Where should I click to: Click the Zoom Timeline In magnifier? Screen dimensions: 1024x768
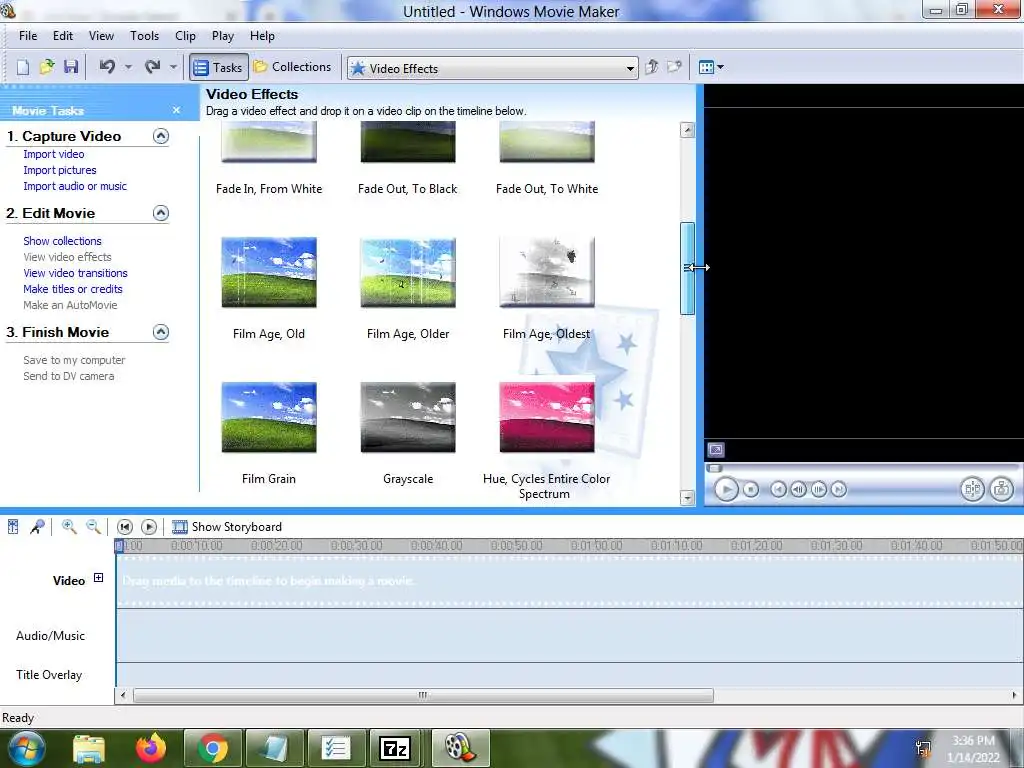coord(69,526)
